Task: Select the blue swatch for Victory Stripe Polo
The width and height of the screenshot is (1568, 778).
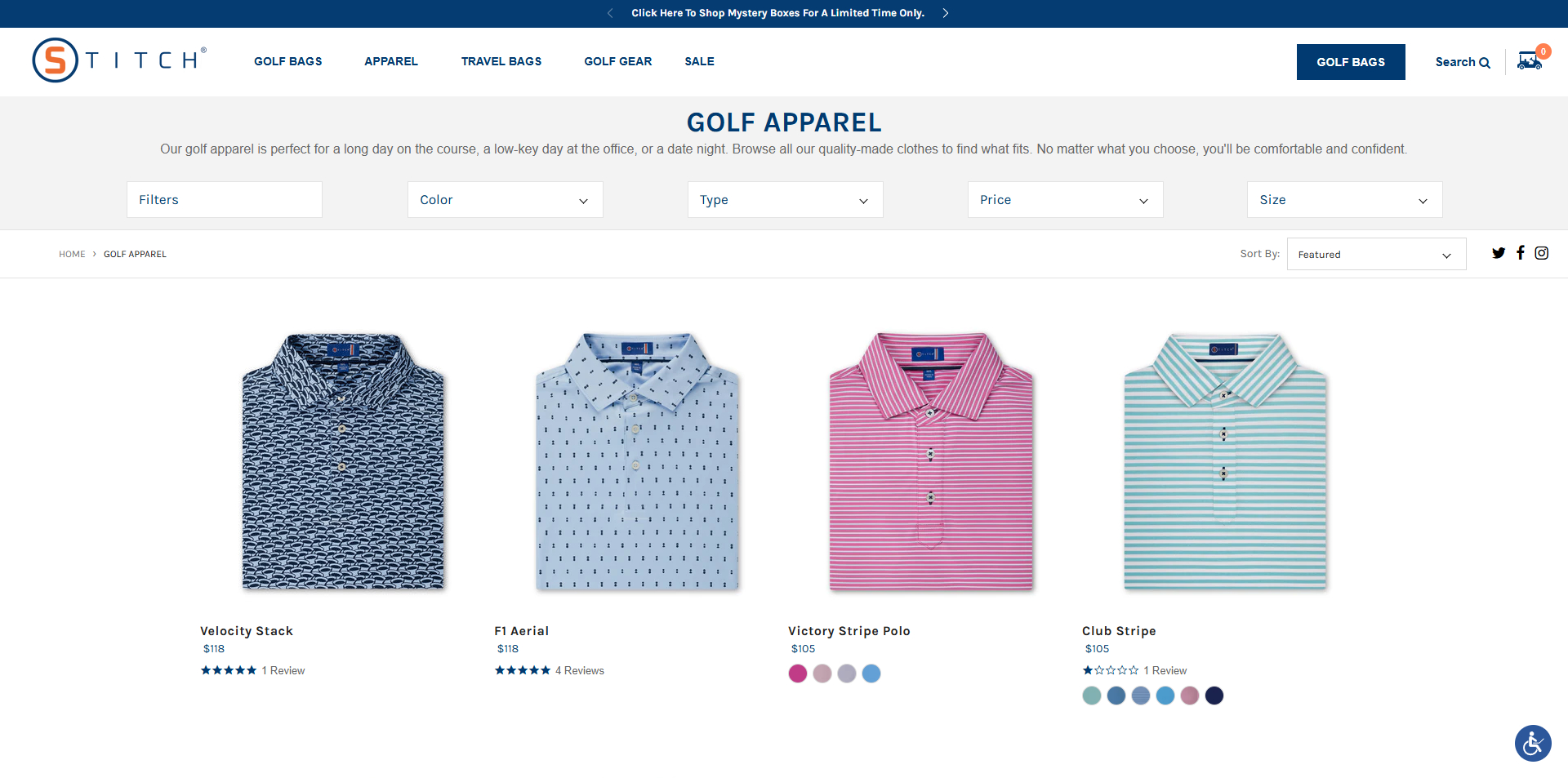Action: point(871,674)
